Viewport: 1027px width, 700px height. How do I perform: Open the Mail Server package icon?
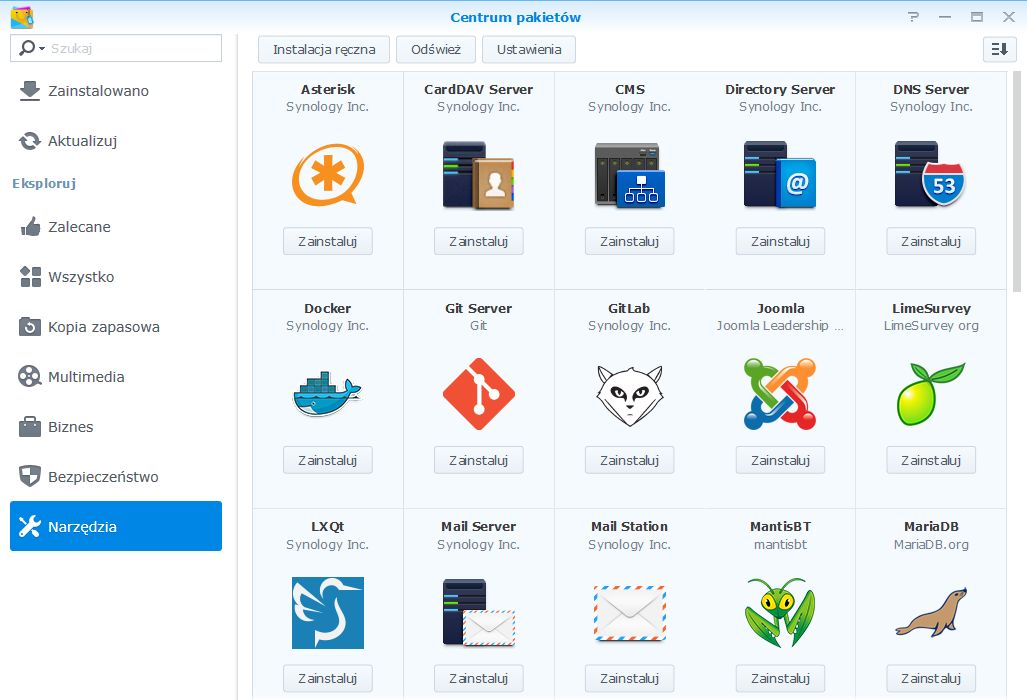click(x=479, y=613)
